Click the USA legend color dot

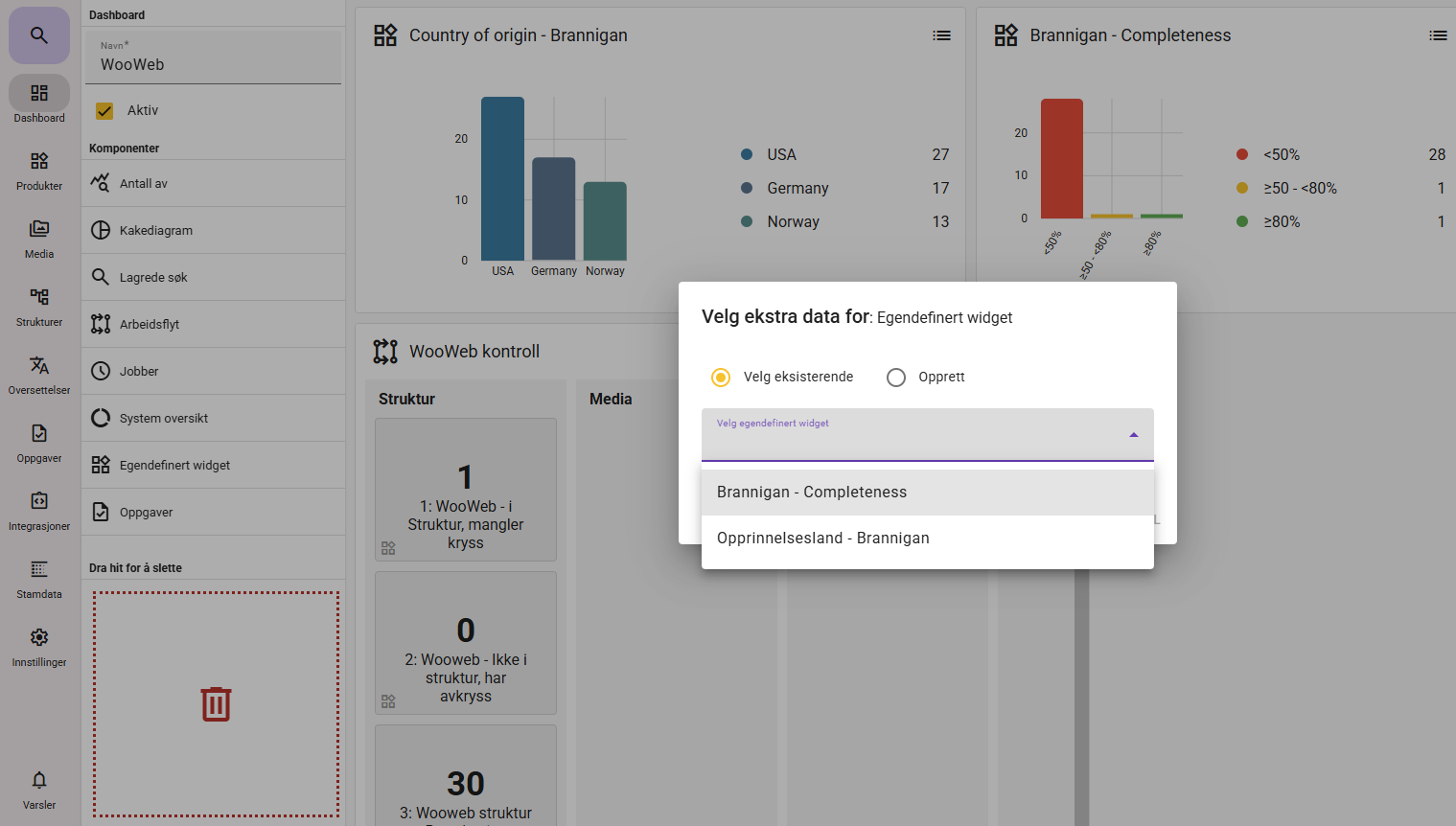click(747, 154)
